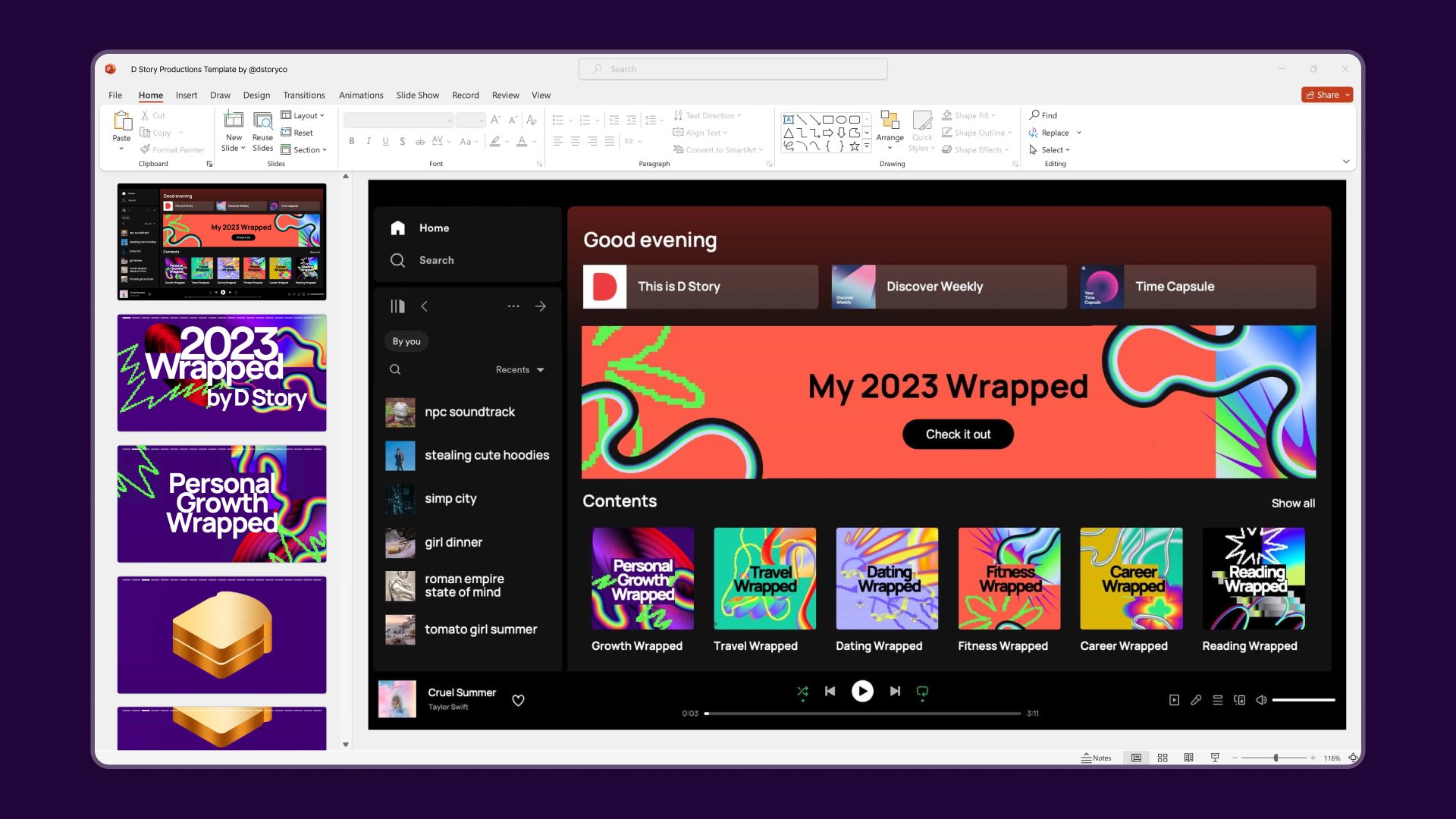
Task: Apply bold formatting in the Font group
Action: [x=351, y=142]
